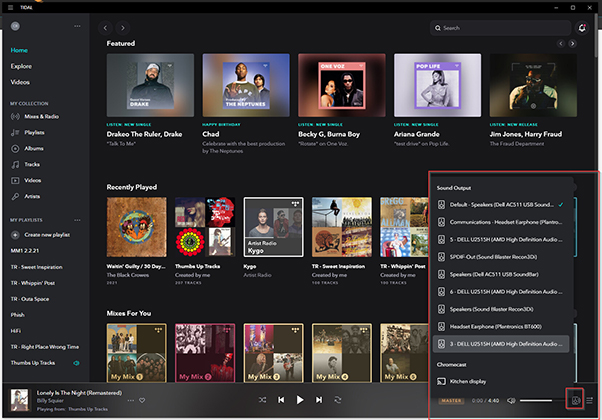Open the hamburger menu next to TIDAL
Image resolution: width=602 pixels, height=420 pixels.
(x=10, y=7)
